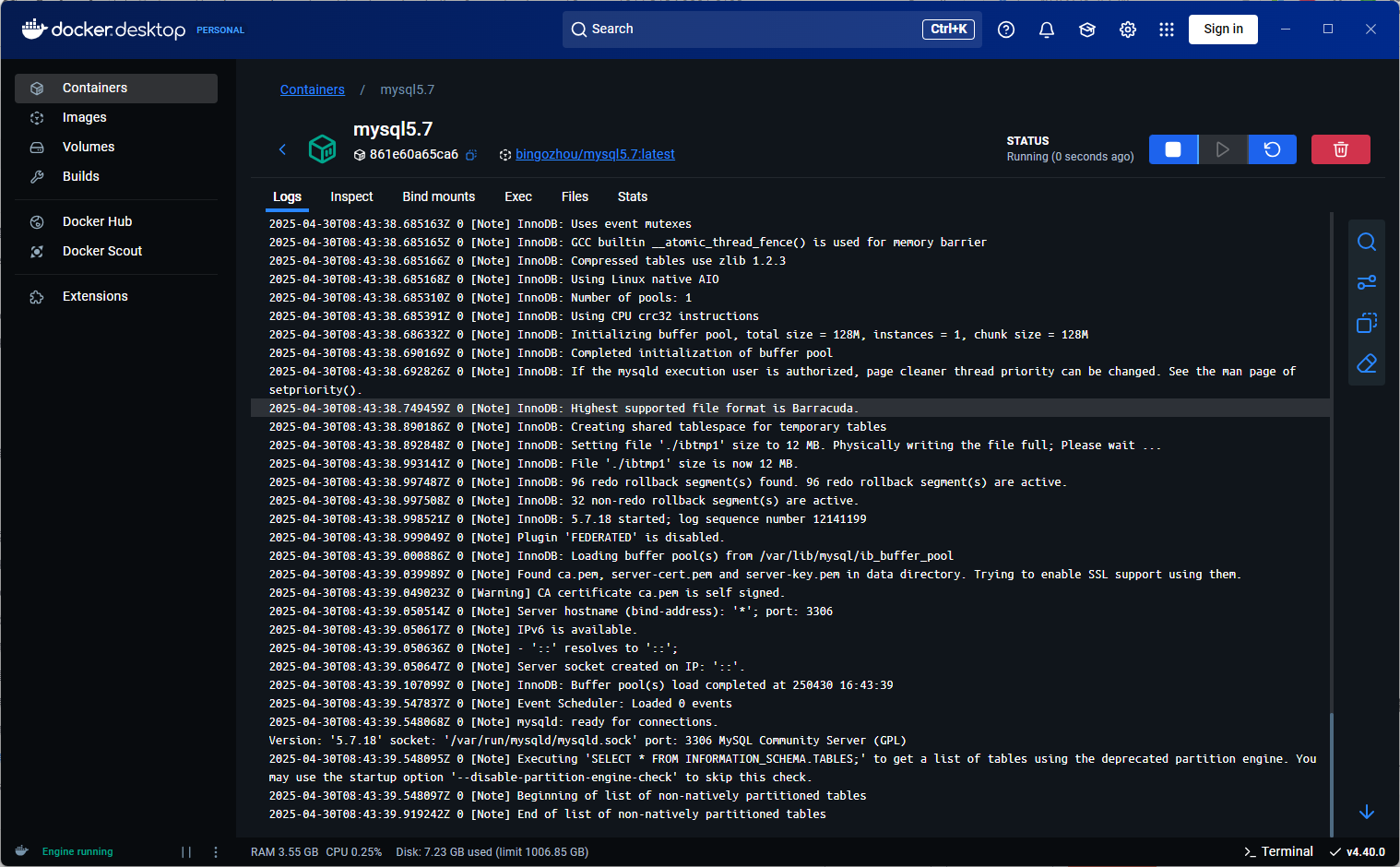Image resolution: width=1400 pixels, height=867 pixels.
Task: Click the RAM 3.55 GB usage text
Action: 285,851
